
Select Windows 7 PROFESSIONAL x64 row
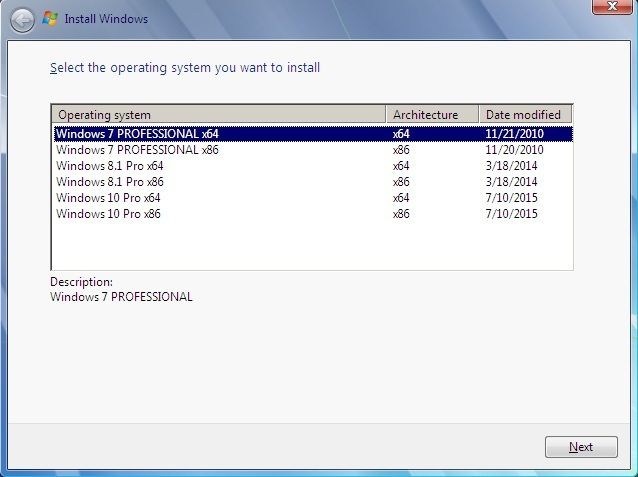[313, 134]
